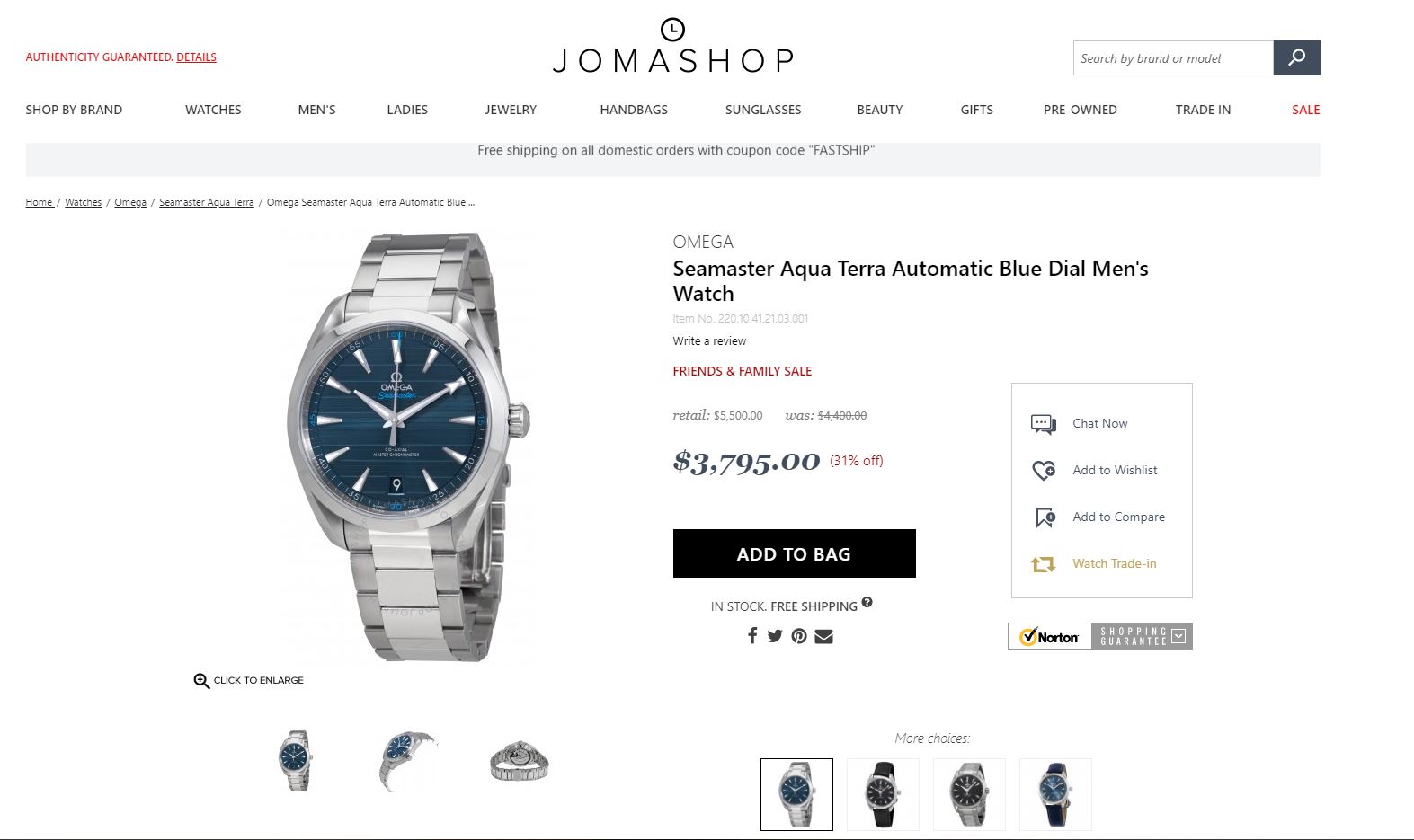Open the Watches navigation menu
Screen dimensions: 1414x840
tap(213, 110)
